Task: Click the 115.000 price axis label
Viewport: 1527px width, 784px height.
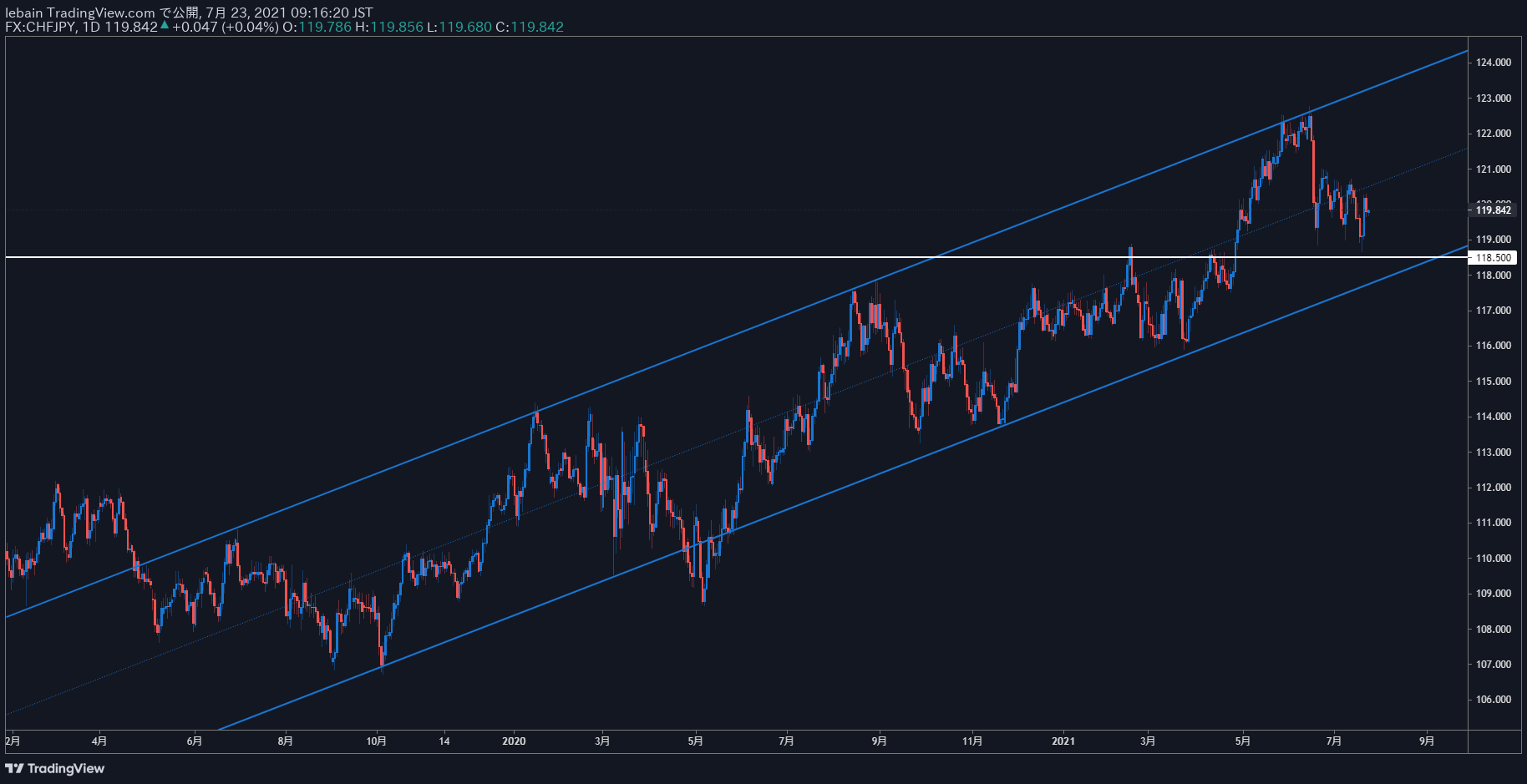Action: (x=1494, y=382)
